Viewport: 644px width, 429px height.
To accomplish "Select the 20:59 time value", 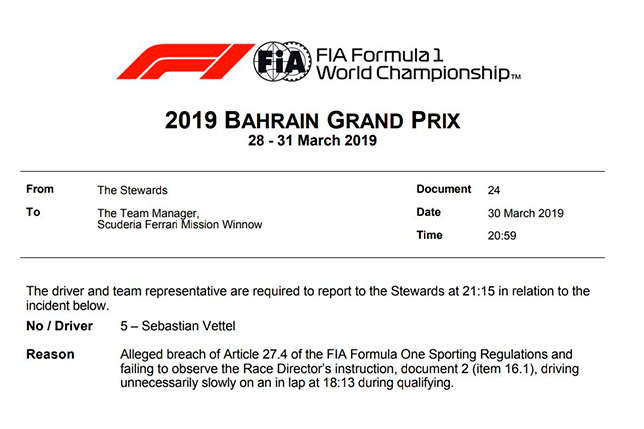I will click(x=502, y=235).
